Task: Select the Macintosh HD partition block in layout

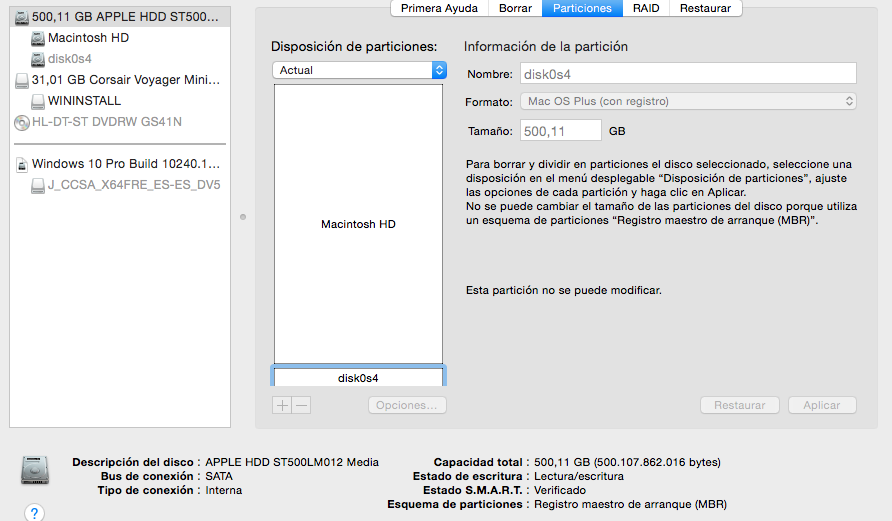Action: click(358, 224)
